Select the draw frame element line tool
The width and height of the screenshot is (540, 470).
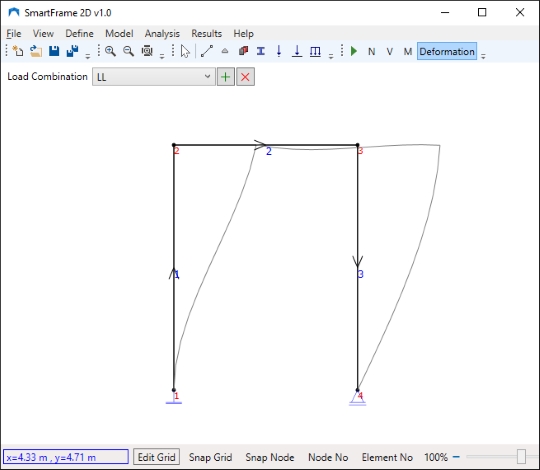click(207, 51)
